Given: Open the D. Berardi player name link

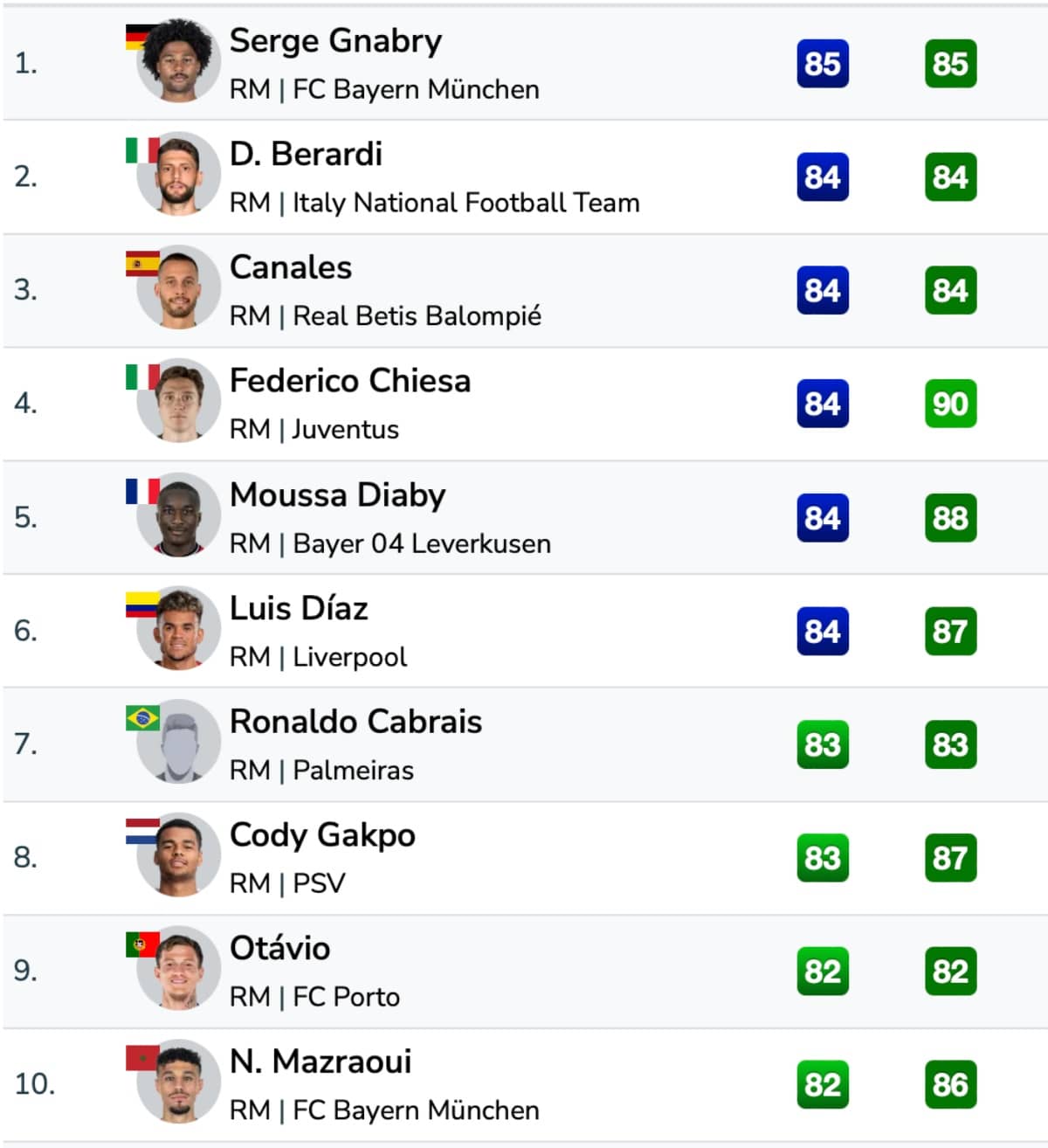Looking at the screenshot, I should click(x=306, y=154).
